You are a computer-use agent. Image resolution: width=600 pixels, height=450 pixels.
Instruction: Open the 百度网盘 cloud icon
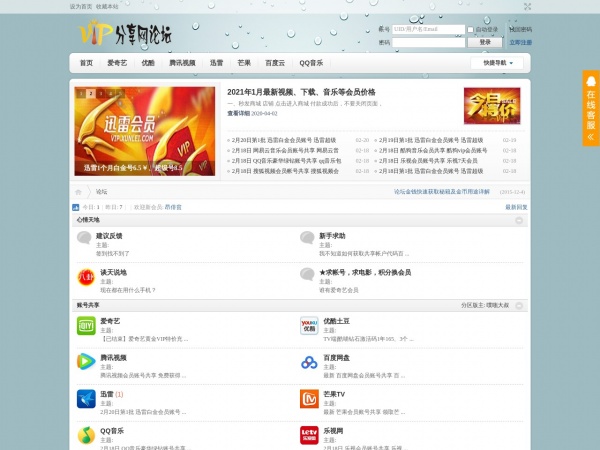309,362
